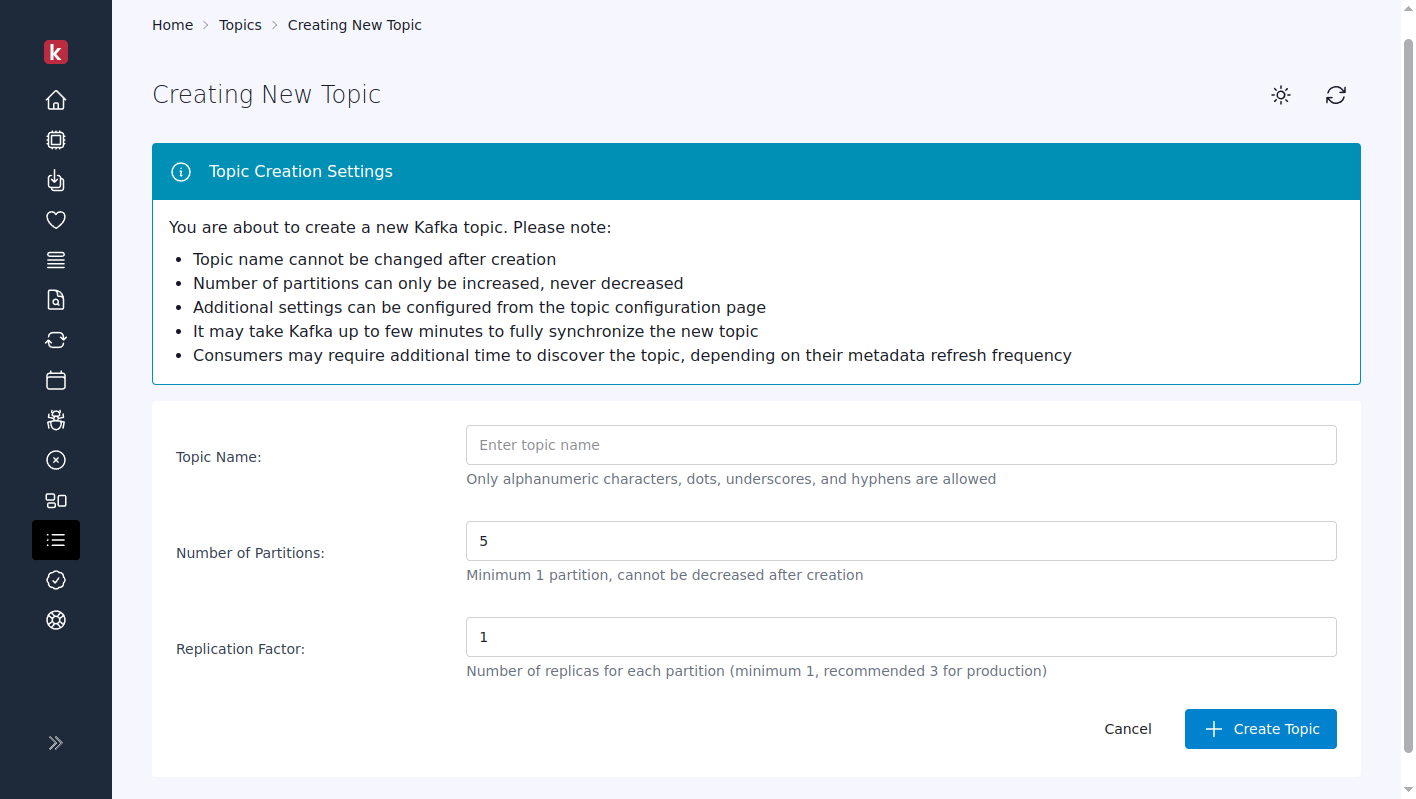1416x799 pixels.
Task: Cancel the topic creation
Action: click(x=1128, y=728)
